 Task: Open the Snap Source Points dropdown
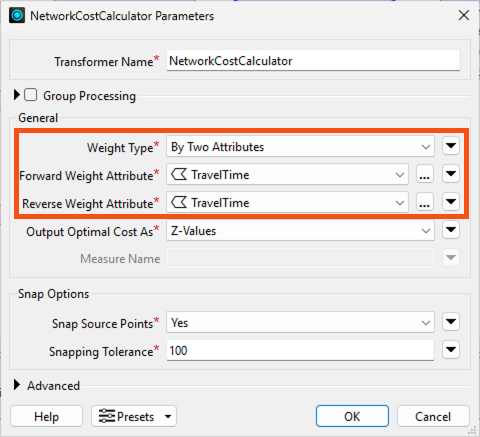[x=300, y=322]
